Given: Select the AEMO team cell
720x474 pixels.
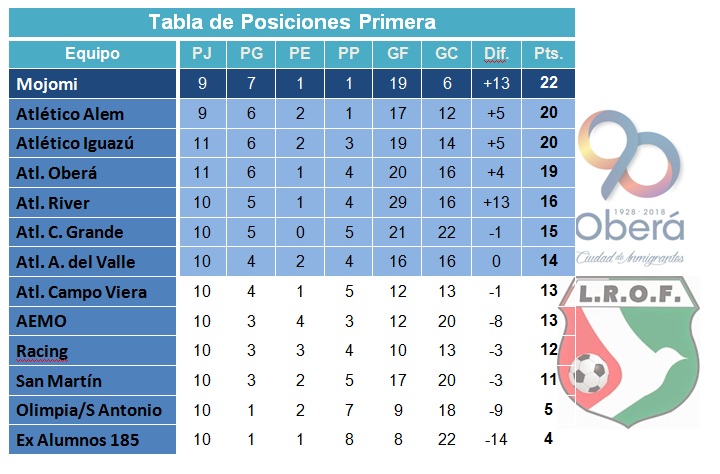Looking at the screenshot, I should (x=40, y=322).
